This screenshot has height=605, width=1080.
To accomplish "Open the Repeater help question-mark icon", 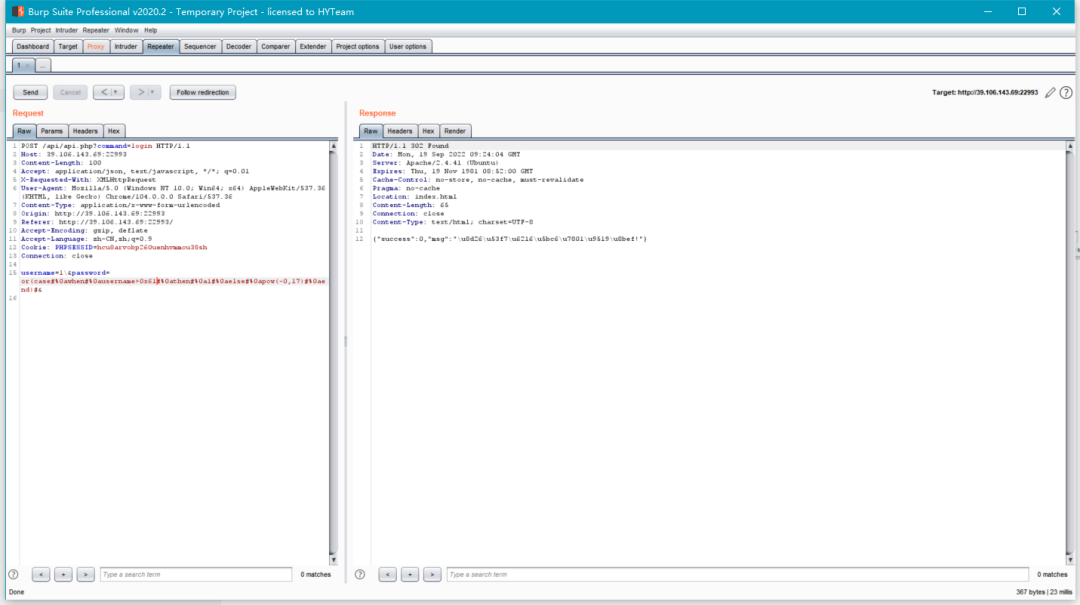I will (x=1066, y=92).
